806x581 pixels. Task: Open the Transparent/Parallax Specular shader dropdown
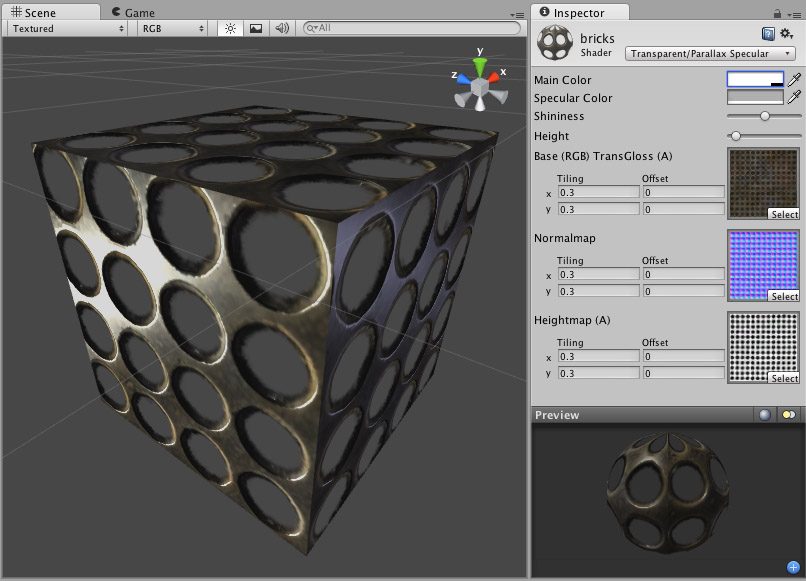pyautogui.click(x=710, y=53)
